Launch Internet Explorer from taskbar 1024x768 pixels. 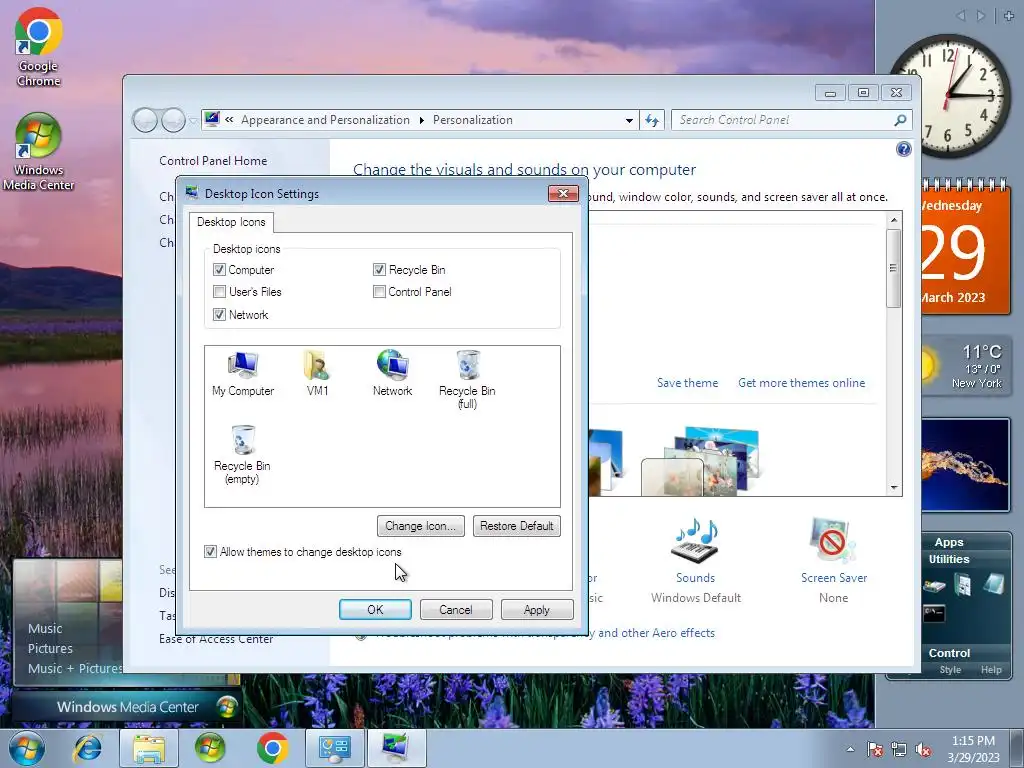coord(88,748)
